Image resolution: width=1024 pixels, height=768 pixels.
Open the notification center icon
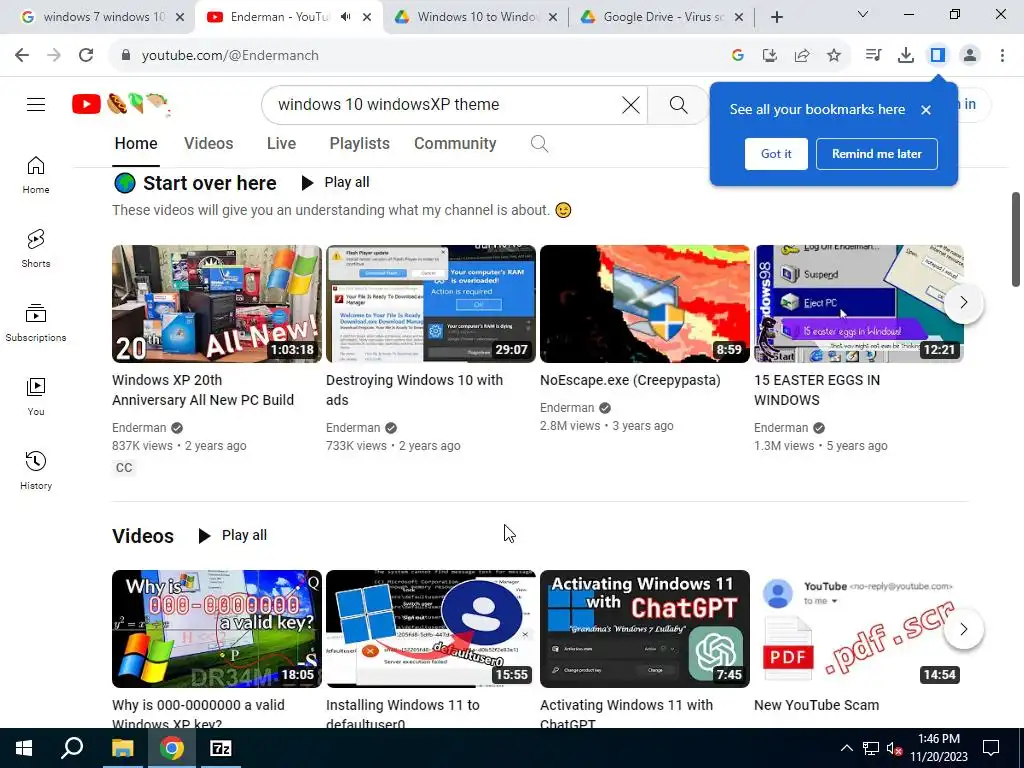(991, 748)
